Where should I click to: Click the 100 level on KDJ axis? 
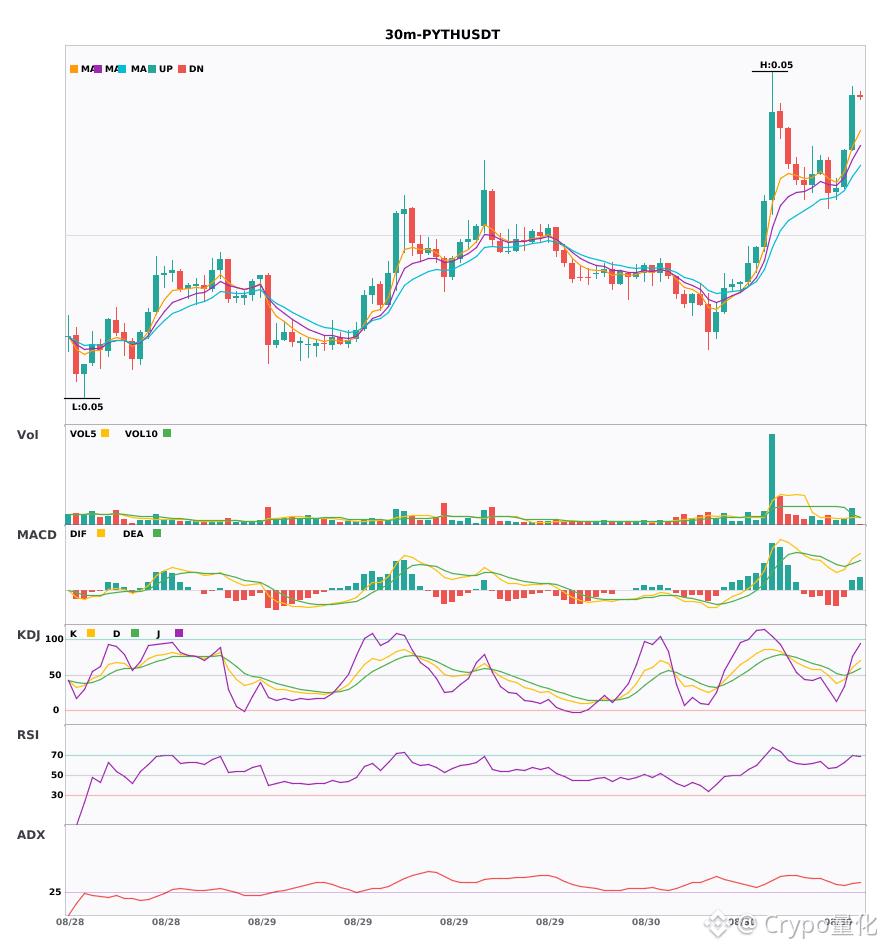pyautogui.click(x=55, y=639)
